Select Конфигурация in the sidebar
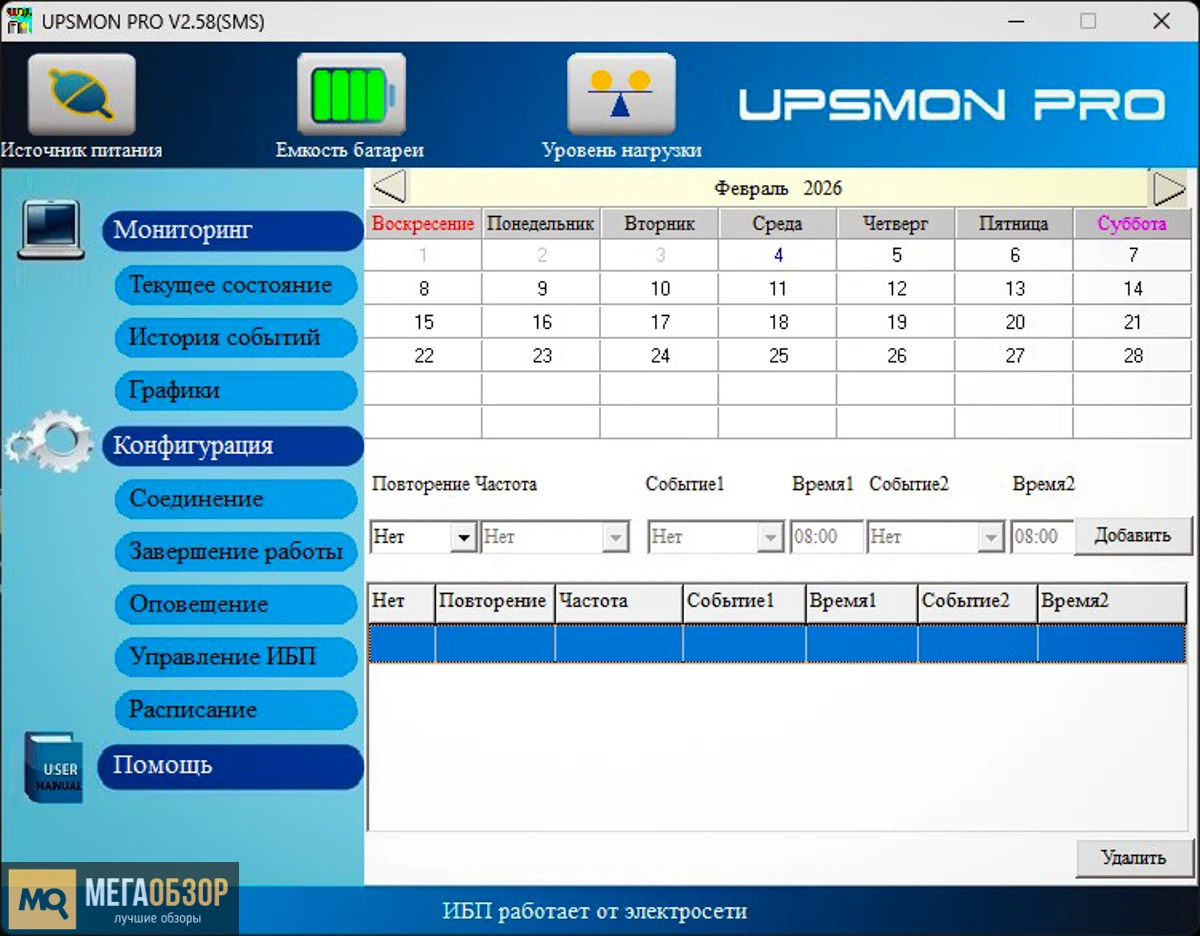The image size is (1200, 936). (x=230, y=447)
